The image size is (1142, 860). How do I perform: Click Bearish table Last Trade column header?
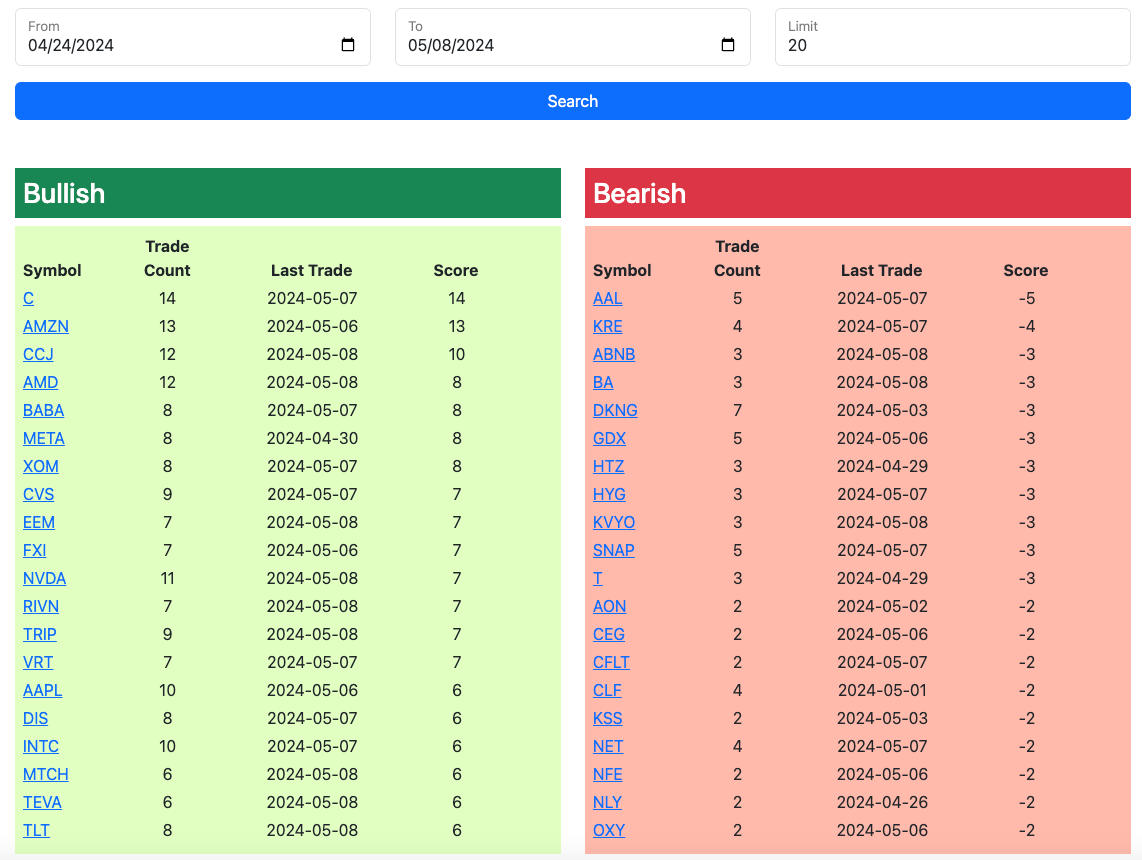pyautogui.click(x=881, y=270)
